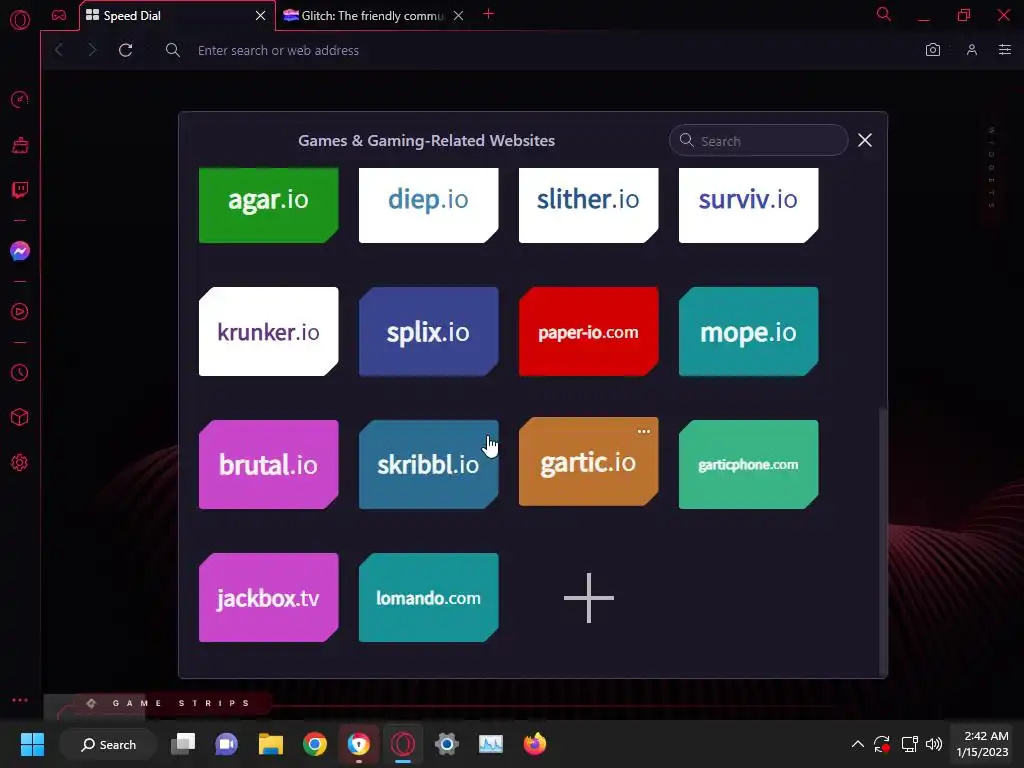Add a new site with plus tile
Viewport: 1024px width, 768px height.
click(588, 598)
